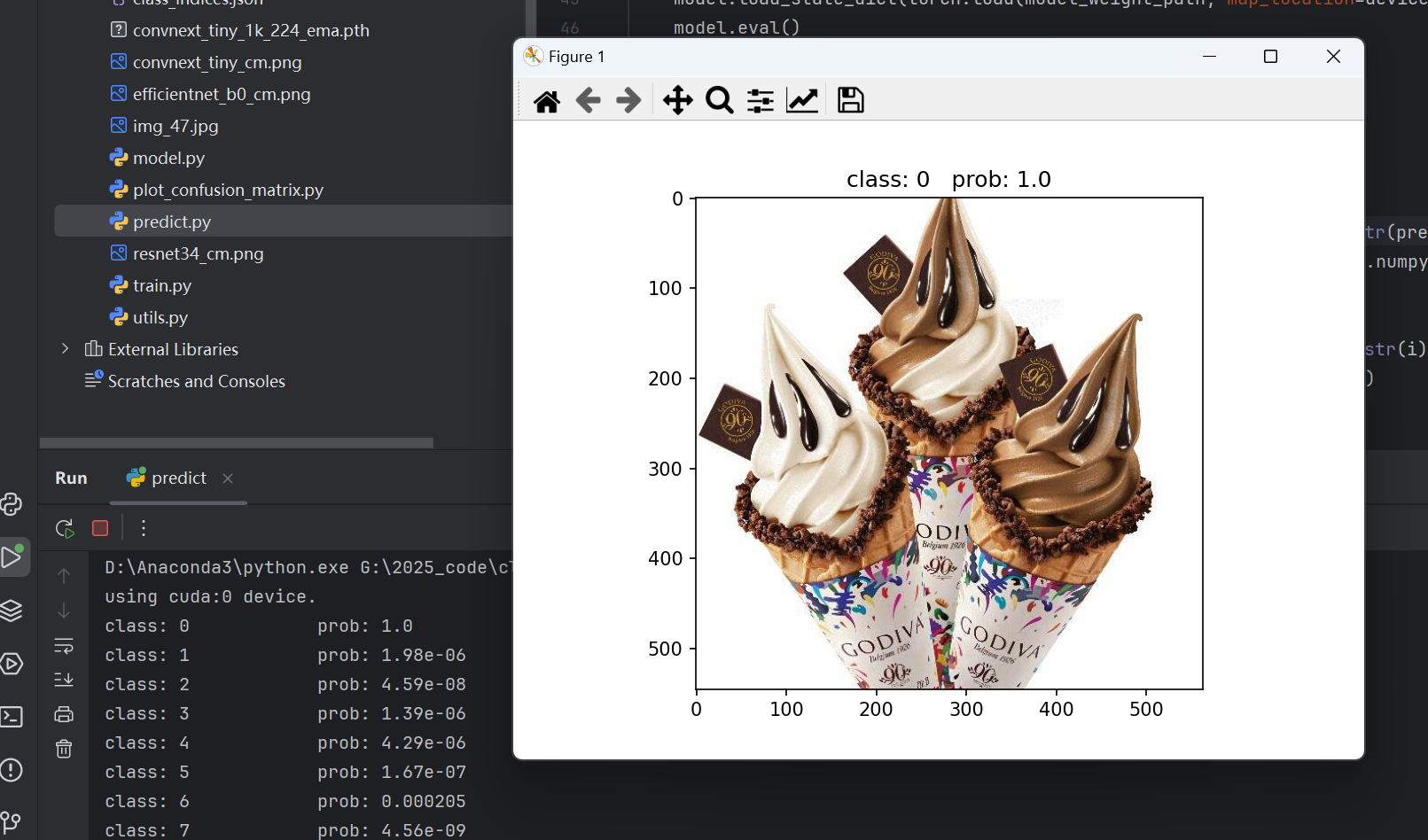
Task: Close the Figure 1 window
Action: click(x=1333, y=57)
